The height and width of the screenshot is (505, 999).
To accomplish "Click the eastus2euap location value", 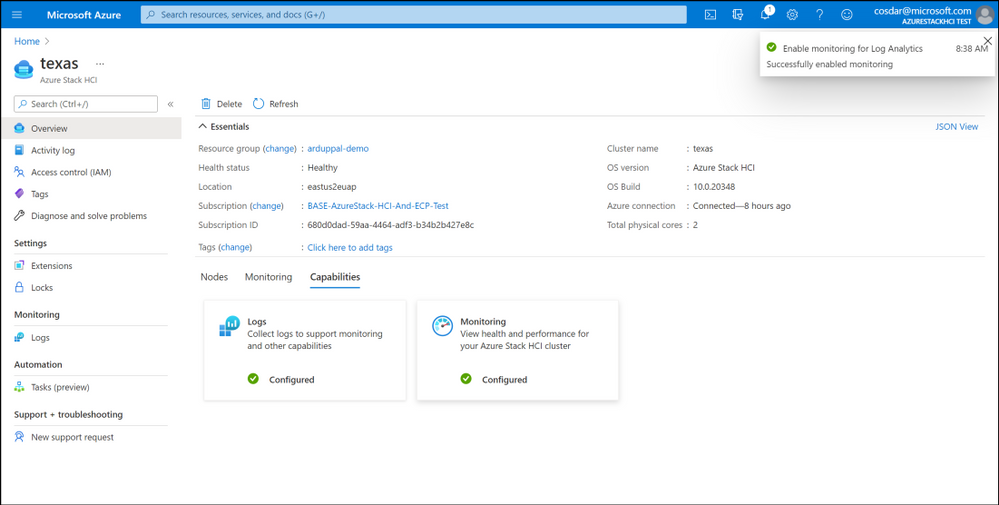I will coord(332,187).
